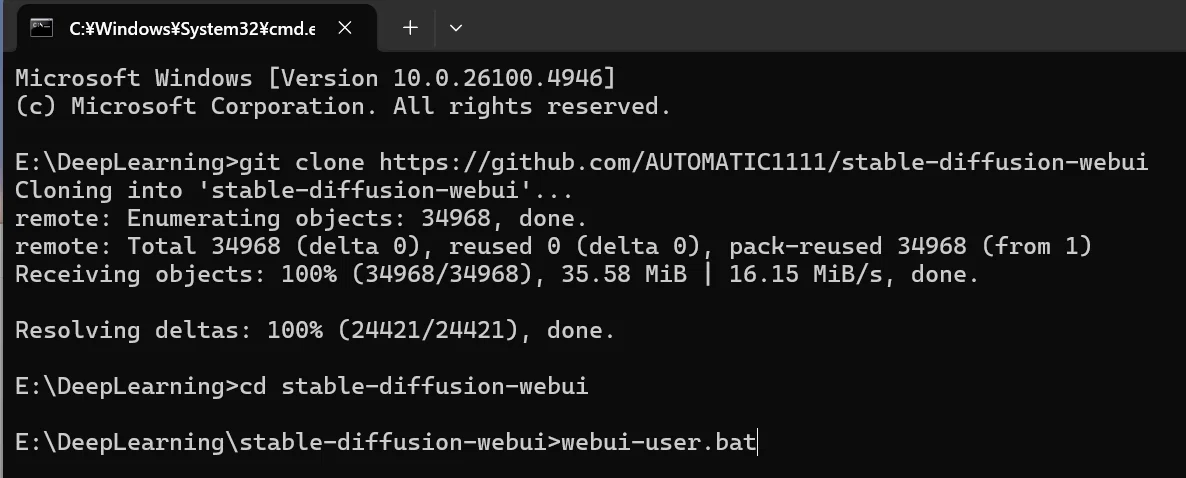Viewport: 1186px width, 478px height.
Task: Click the first 'E:\DeepLearning>' prompt
Action: (x=126, y=163)
